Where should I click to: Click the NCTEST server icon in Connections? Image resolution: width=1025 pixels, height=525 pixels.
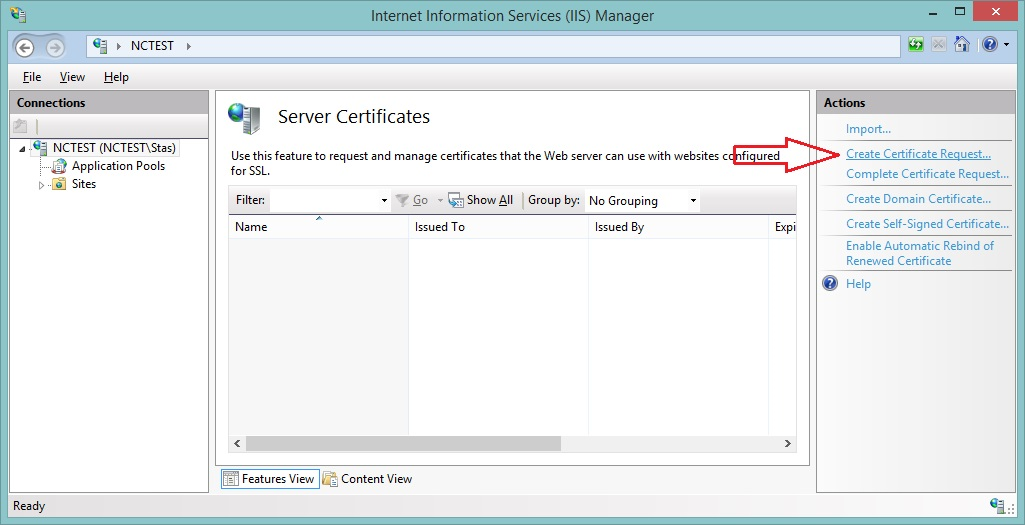coord(40,148)
